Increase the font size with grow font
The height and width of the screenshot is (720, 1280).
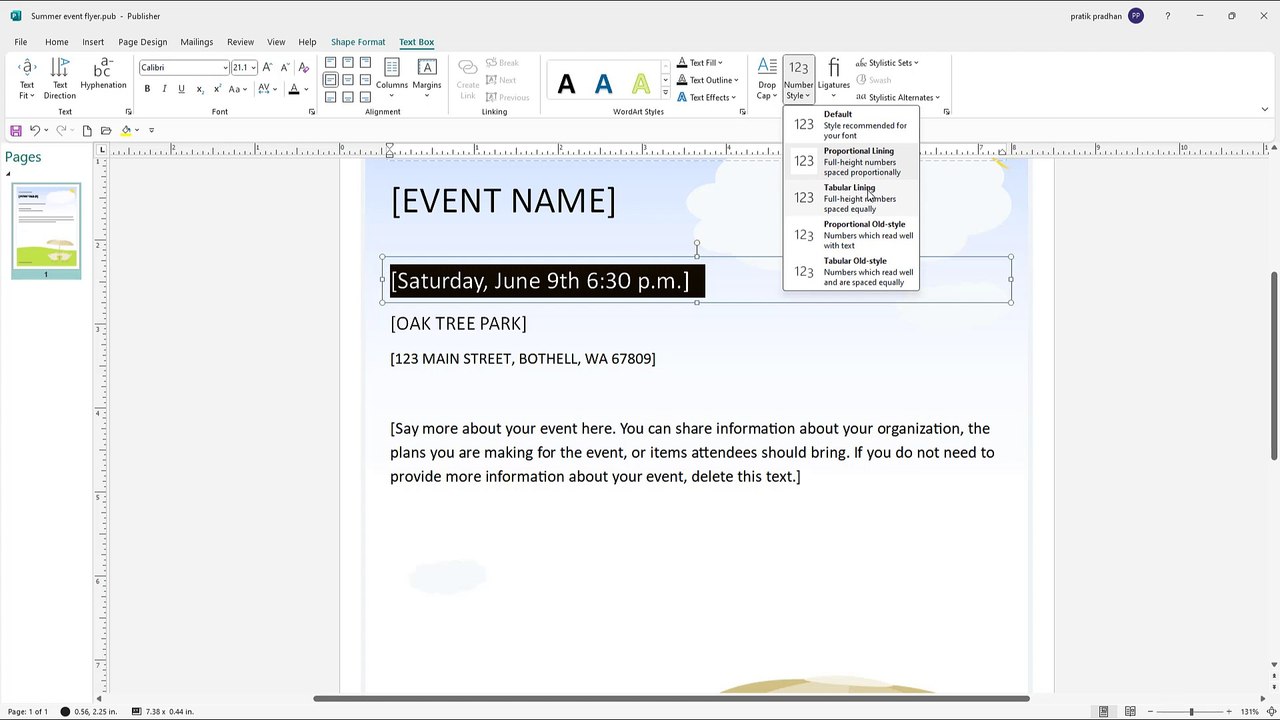pyautogui.click(x=267, y=67)
